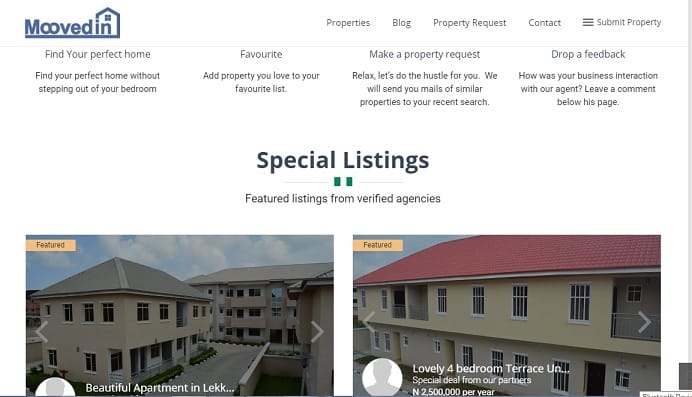The image size is (692, 397).
Task: Click the Moovedin house logo
Action: pos(72,23)
